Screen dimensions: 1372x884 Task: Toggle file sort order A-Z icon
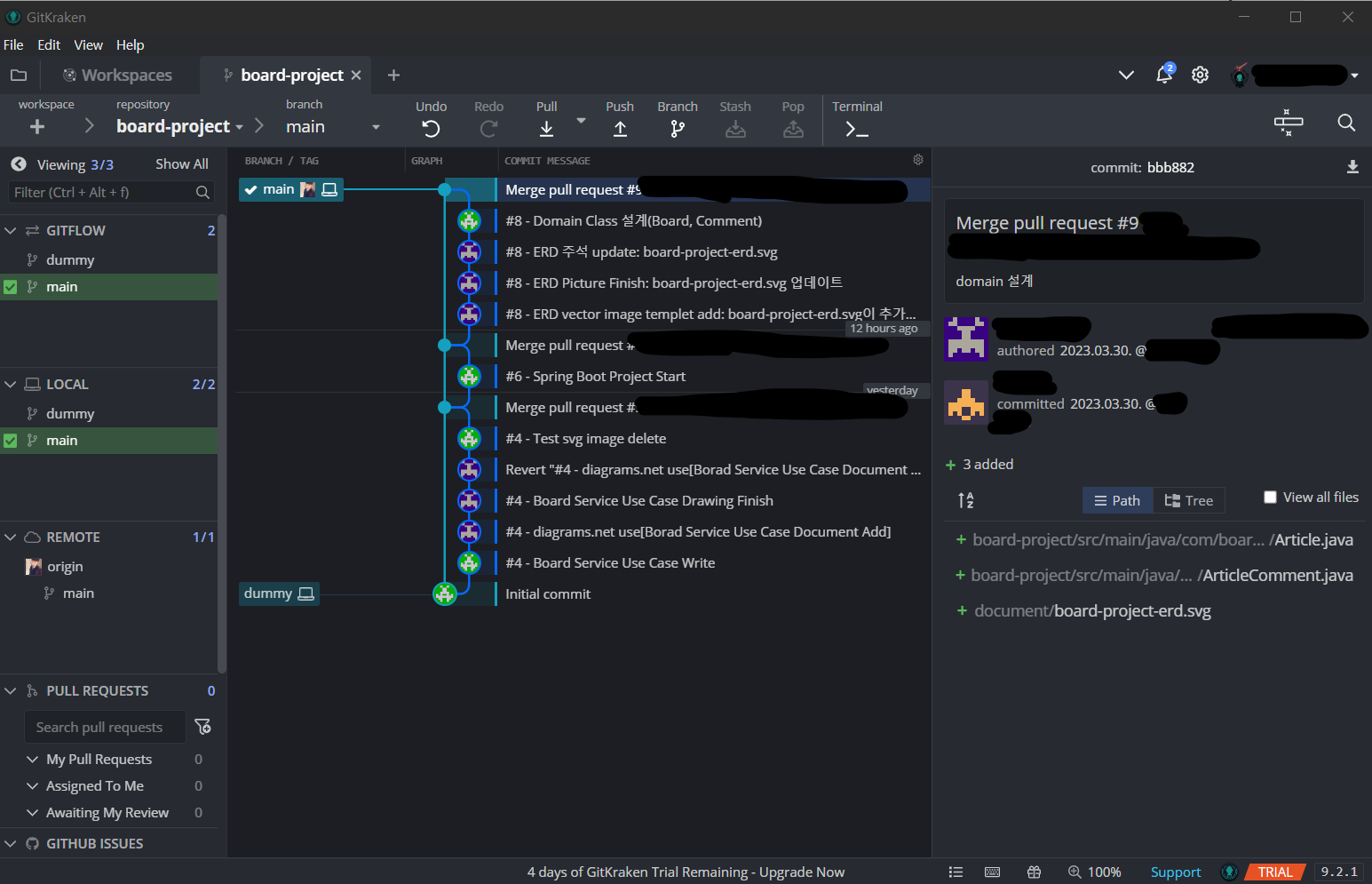(966, 500)
